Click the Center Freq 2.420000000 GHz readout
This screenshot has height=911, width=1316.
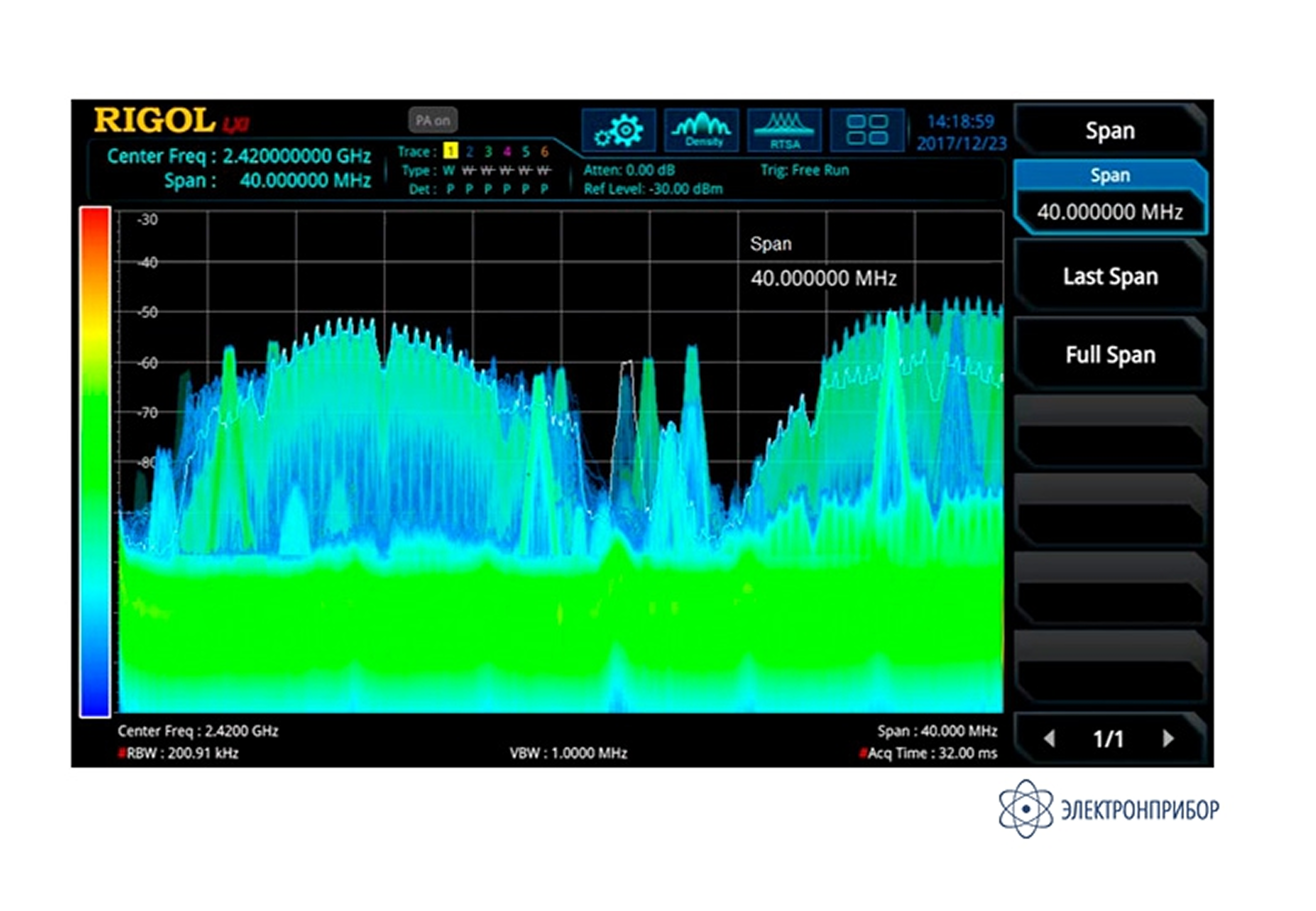(239, 156)
